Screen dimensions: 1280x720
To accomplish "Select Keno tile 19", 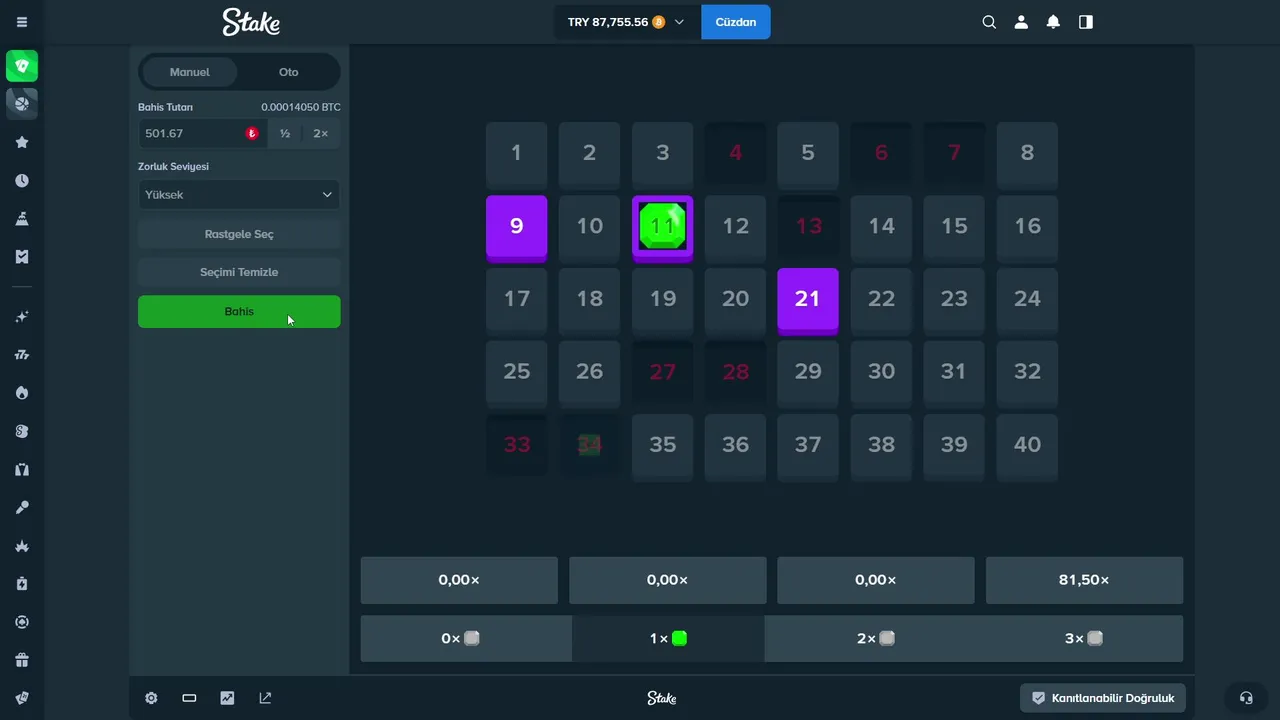I will click(662, 300).
